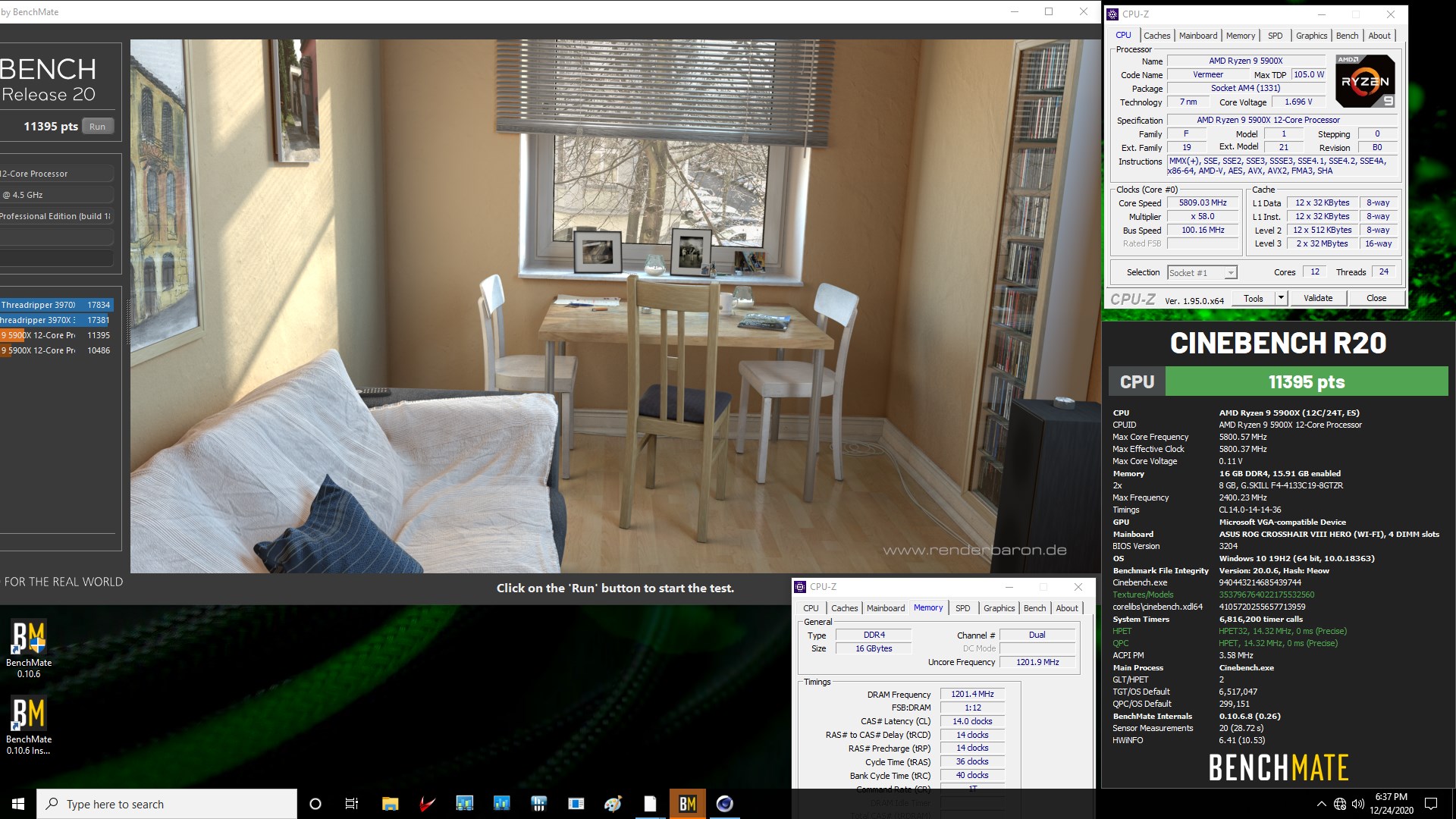
Task: Click the Core Voltage 1.696 V value
Action: point(1298,102)
